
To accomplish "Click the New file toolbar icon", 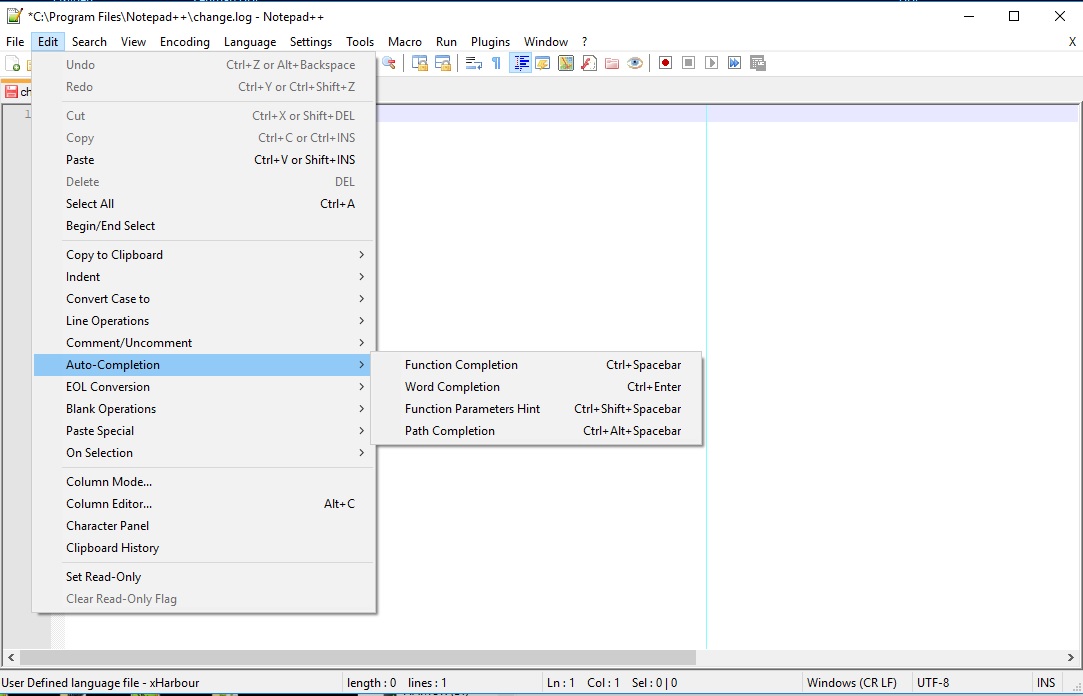I will 13,63.
